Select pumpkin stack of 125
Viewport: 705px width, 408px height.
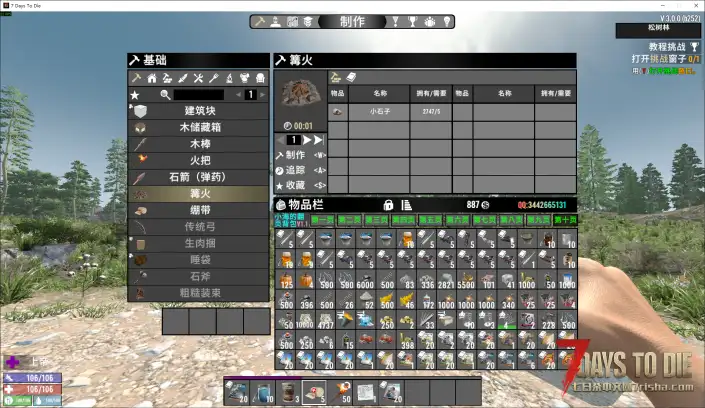pyautogui.click(x=284, y=280)
